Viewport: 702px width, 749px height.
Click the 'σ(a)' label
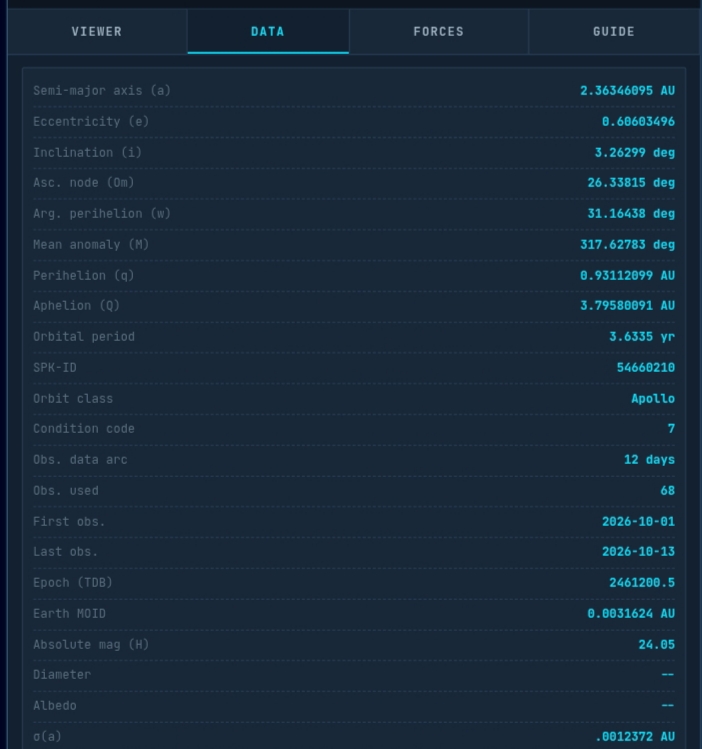tap(47, 737)
